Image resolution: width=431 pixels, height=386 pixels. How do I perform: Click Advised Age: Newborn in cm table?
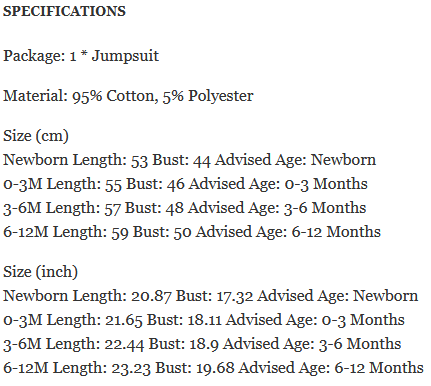pos(295,160)
